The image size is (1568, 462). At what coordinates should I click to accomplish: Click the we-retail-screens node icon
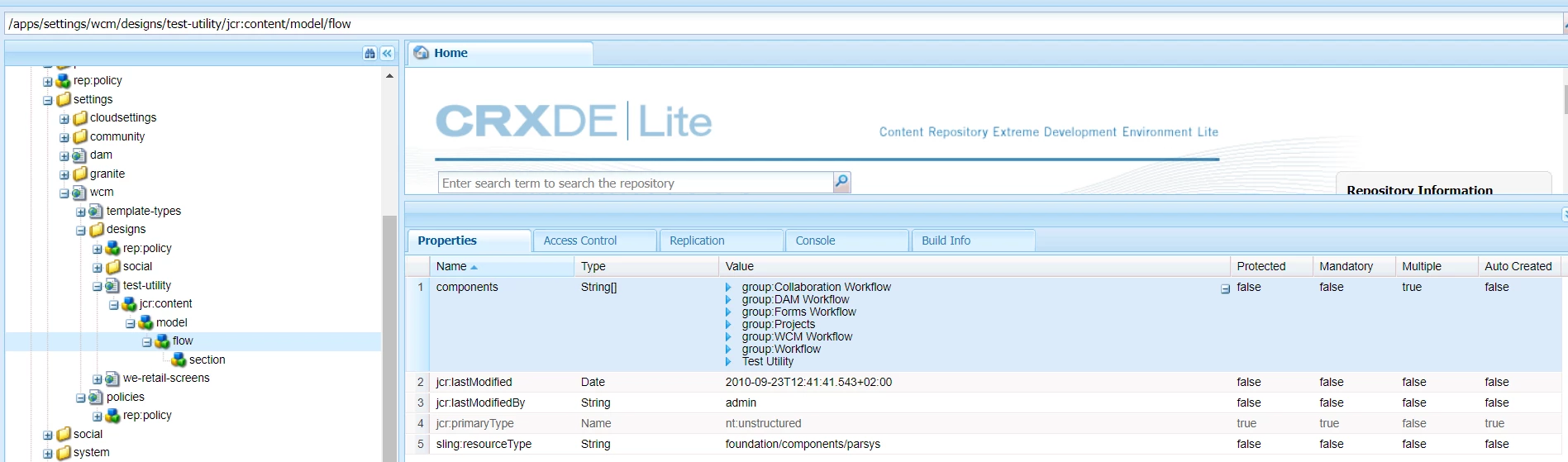[113, 379]
